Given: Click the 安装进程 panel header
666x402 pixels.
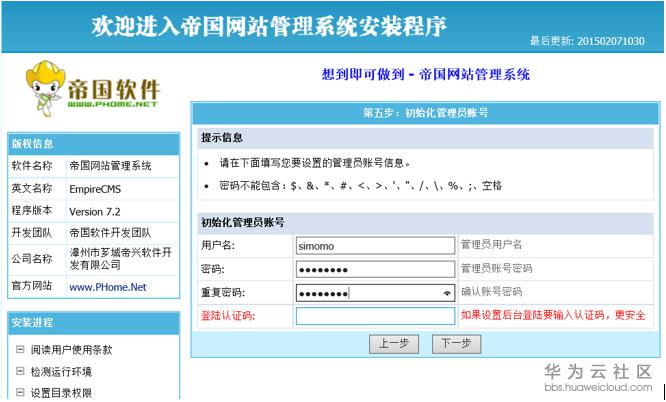Looking at the screenshot, I should coord(93,323).
